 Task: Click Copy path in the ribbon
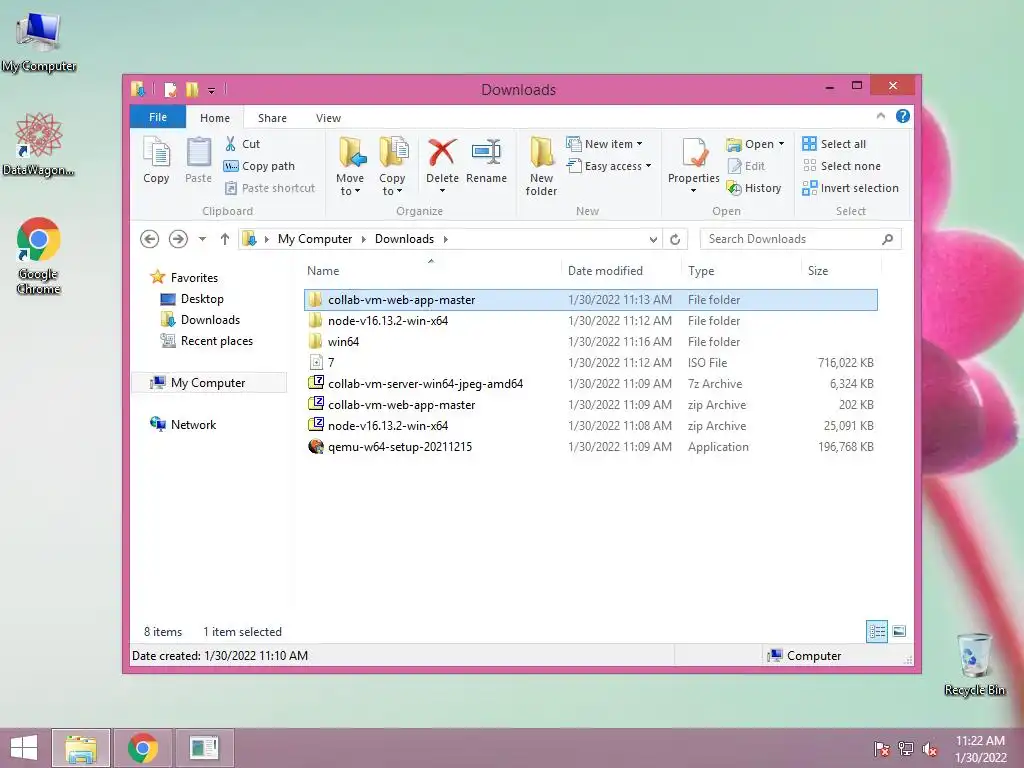point(259,166)
